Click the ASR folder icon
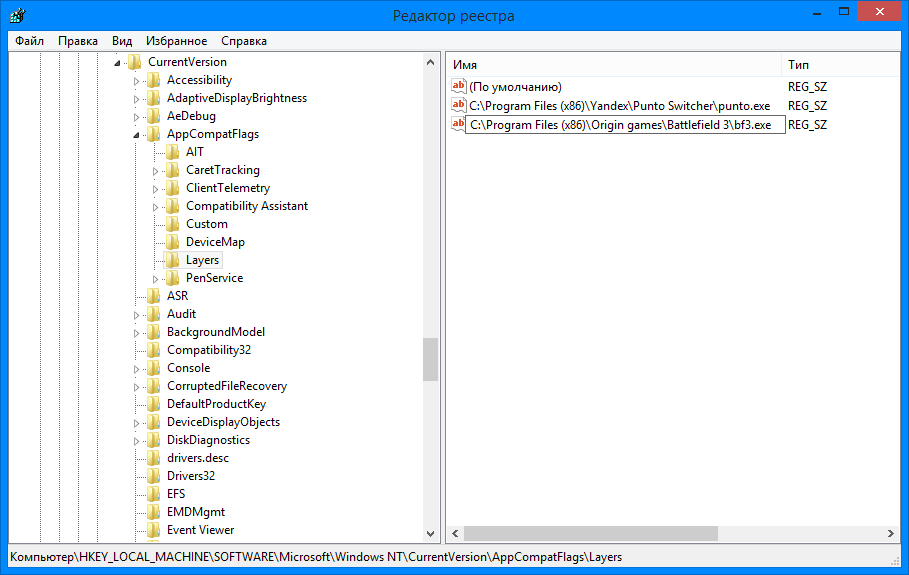 (154, 295)
